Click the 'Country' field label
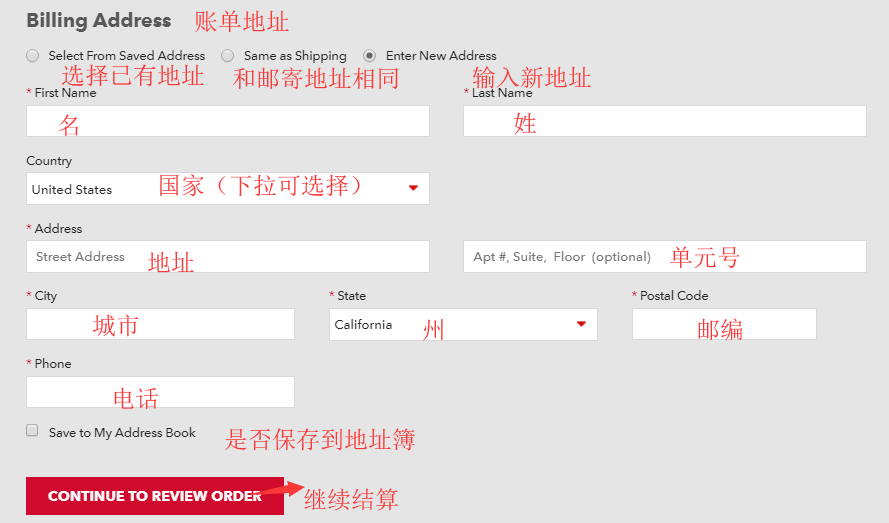The width and height of the screenshot is (889, 523). [x=49, y=161]
